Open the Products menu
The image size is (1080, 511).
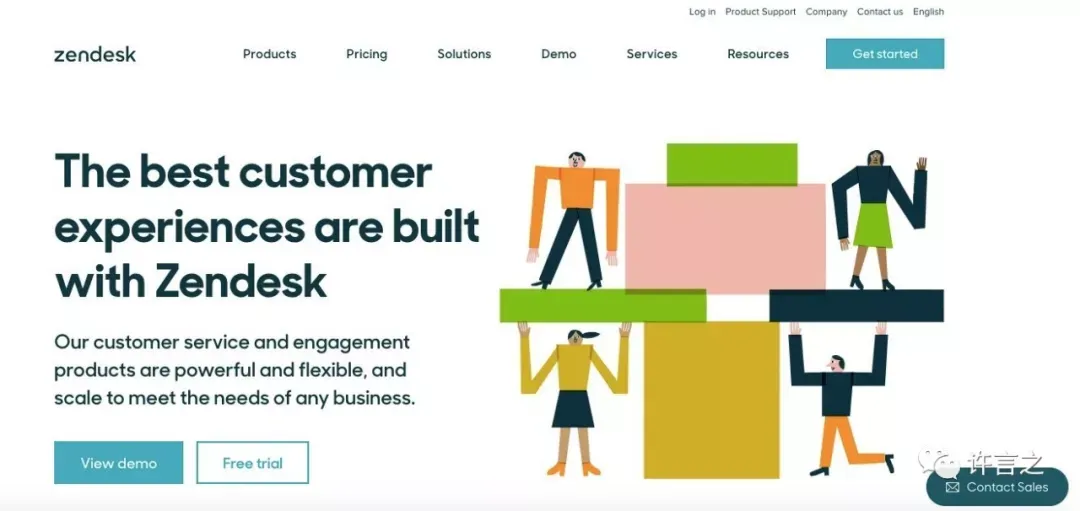pyautogui.click(x=269, y=54)
